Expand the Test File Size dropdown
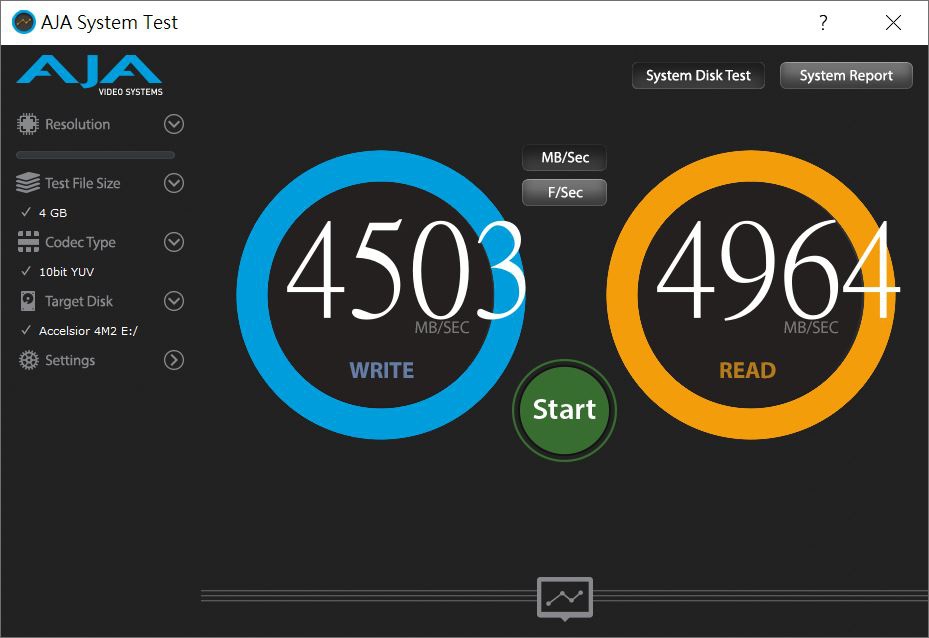This screenshot has width=929, height=638. click(x=174, y=183)
